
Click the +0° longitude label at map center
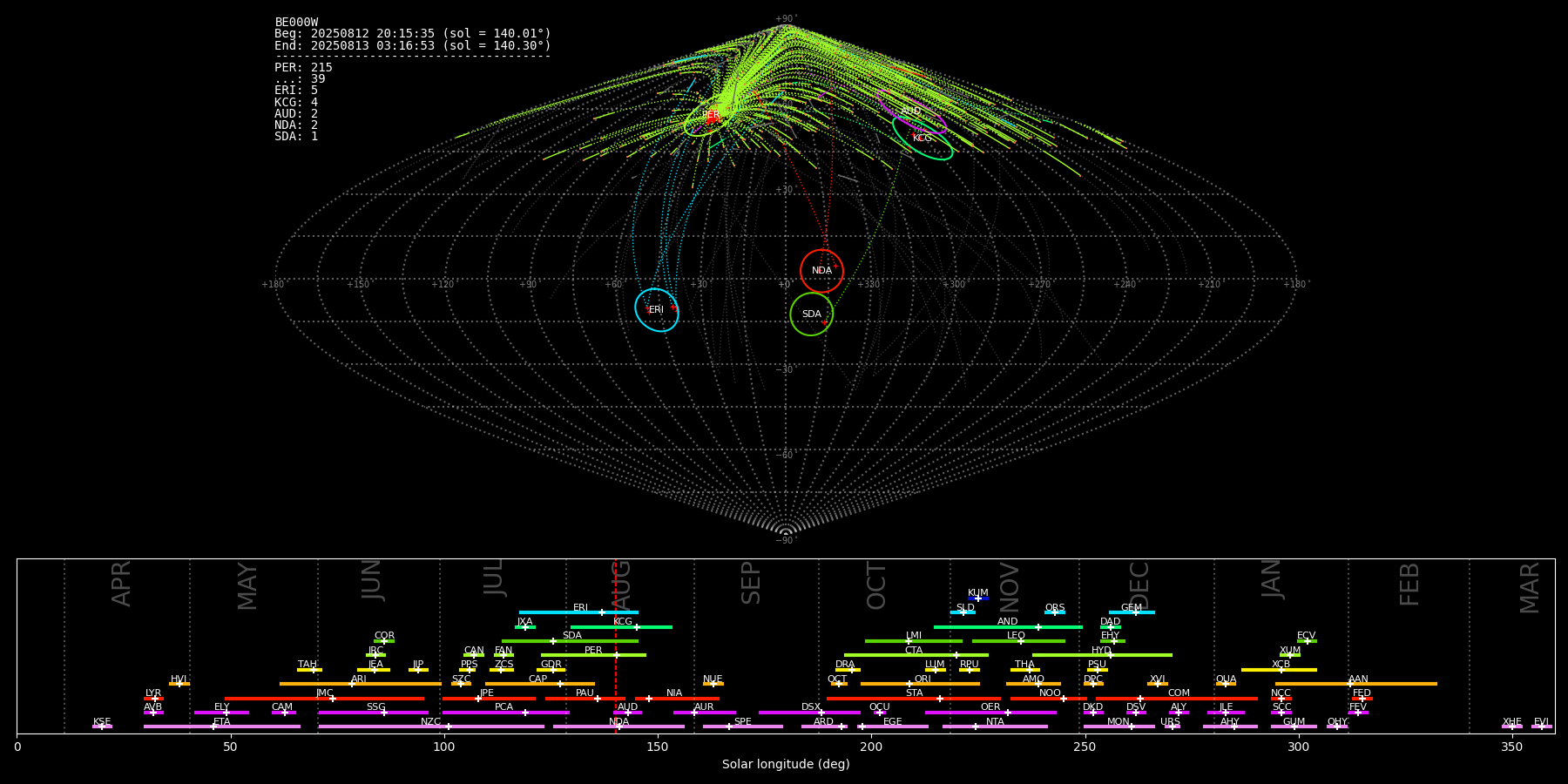pos(785,284)
